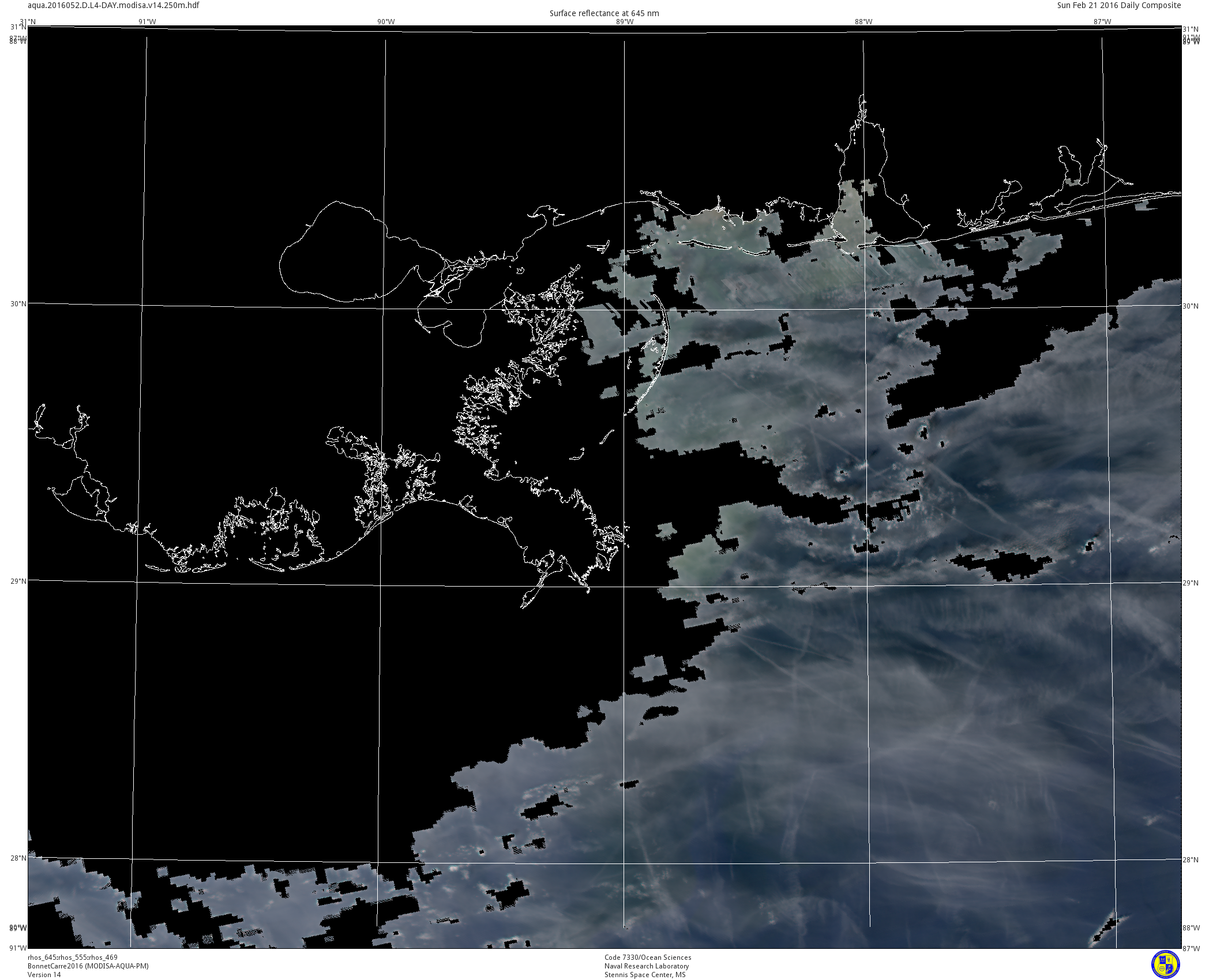Viewport: 1209px width, 980px height.
Task: Click the 29°N latitude label on left
Action: [x=18, y=581]
